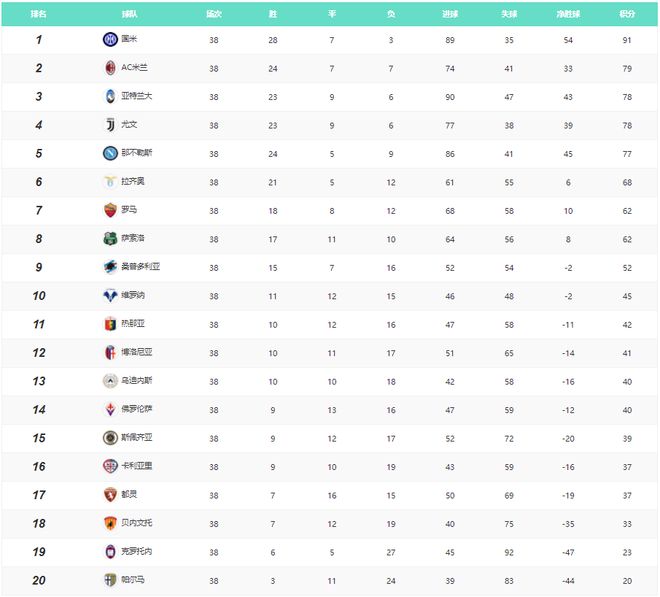The image size is (660, 597).
Task: Click the 净胜球 goal difference header
Action: click(x=568, y=14)
